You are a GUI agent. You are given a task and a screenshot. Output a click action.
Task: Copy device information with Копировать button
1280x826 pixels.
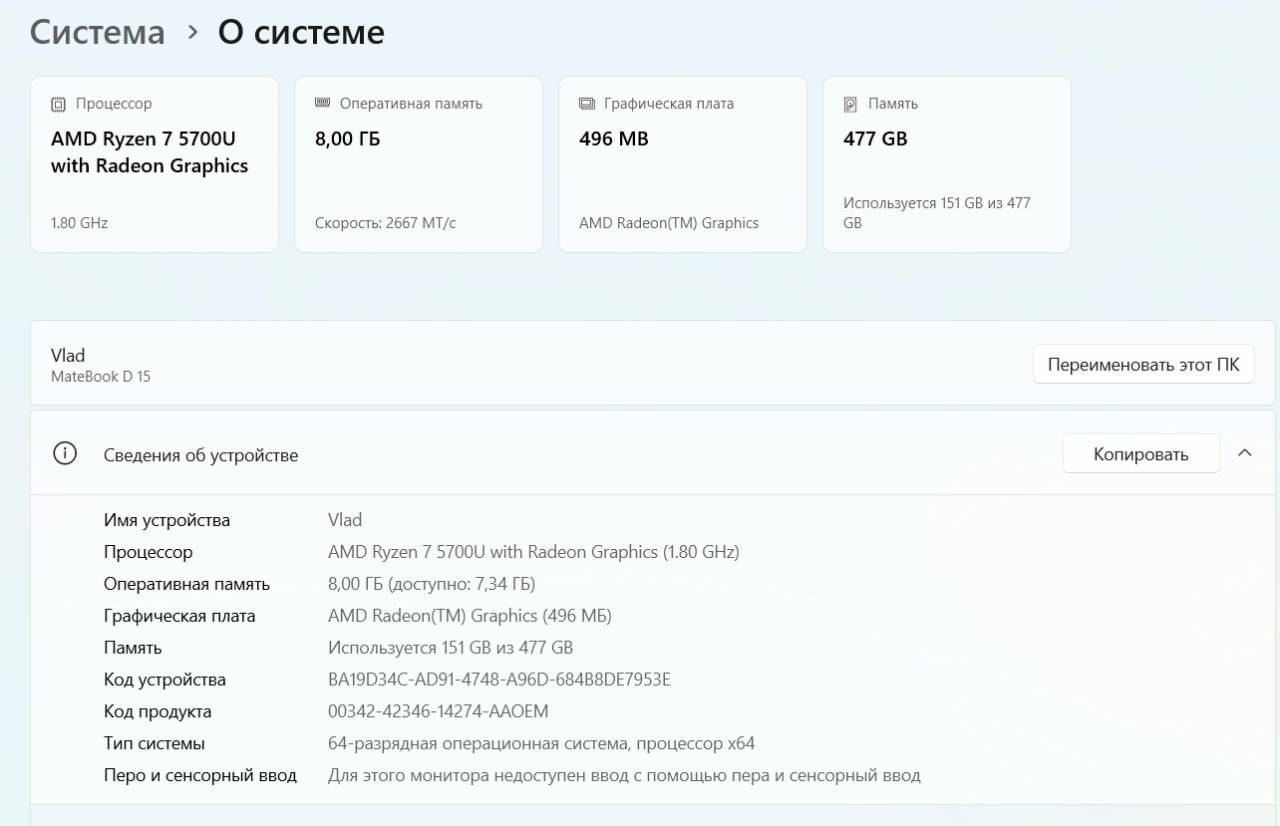pos(1141,454)
